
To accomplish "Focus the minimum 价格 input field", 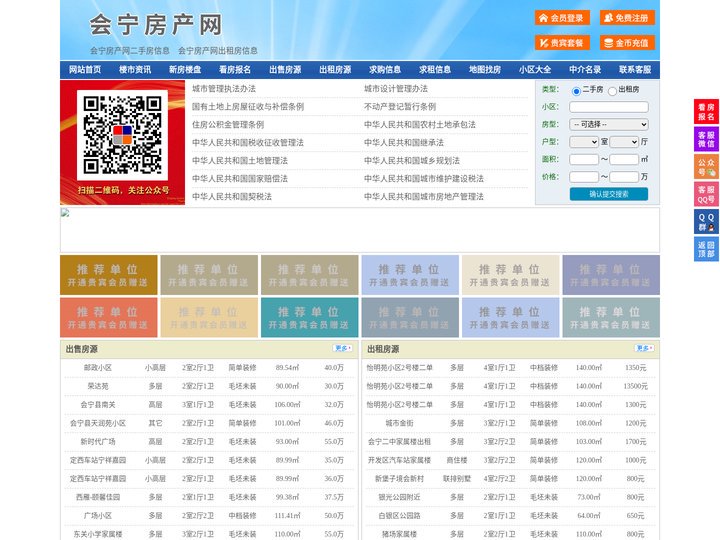I will [584, 177].
